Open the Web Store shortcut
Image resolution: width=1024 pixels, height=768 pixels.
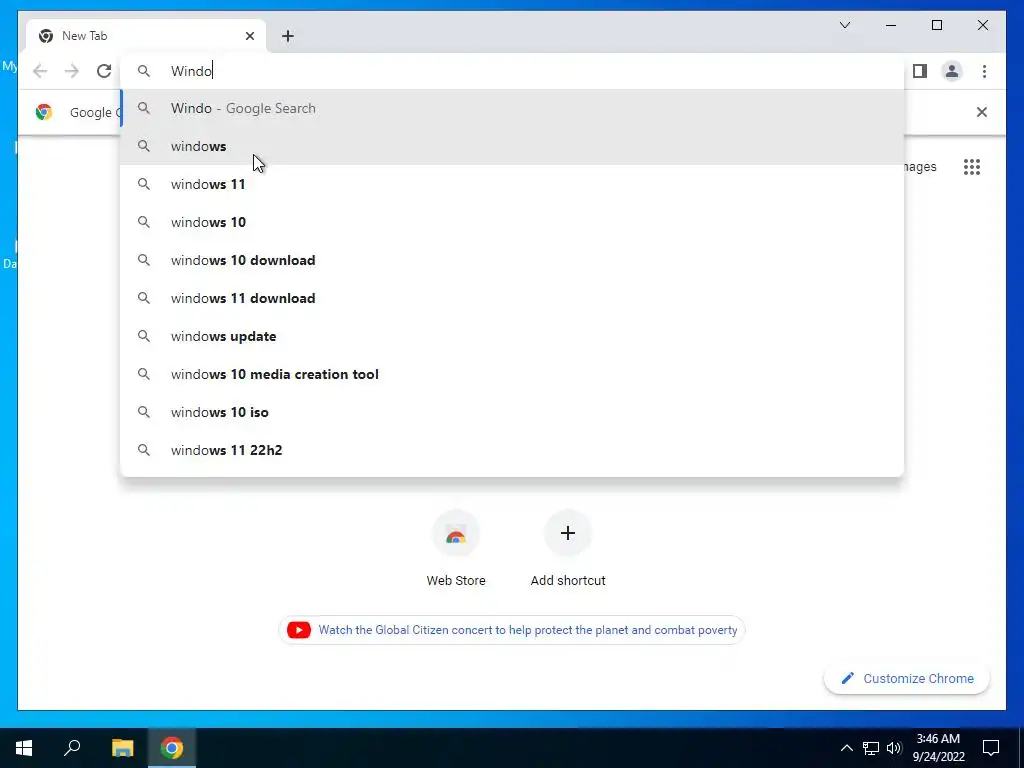(x=456, y=549)
